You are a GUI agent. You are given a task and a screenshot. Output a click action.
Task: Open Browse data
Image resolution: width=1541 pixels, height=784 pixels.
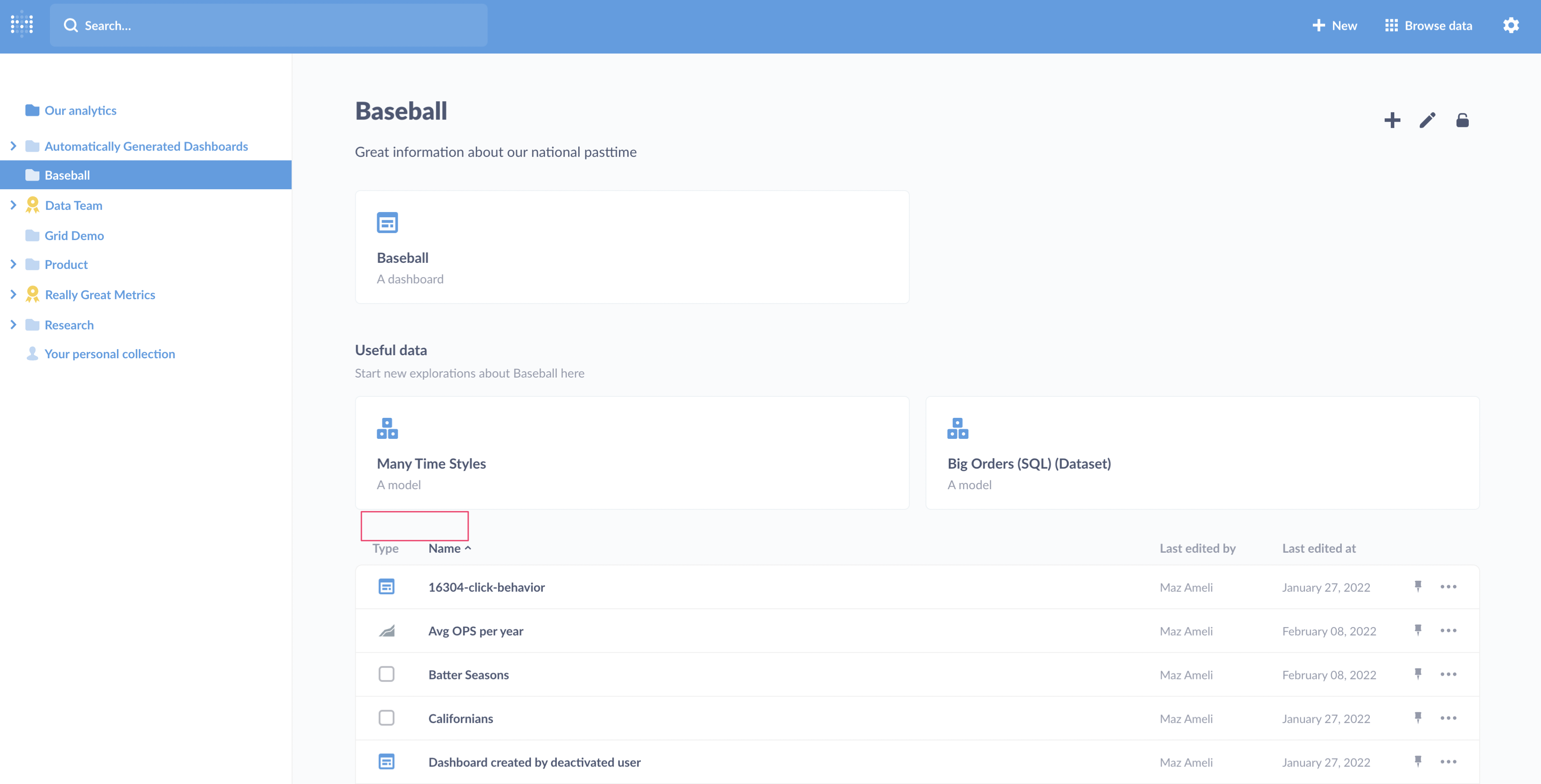1428,25
